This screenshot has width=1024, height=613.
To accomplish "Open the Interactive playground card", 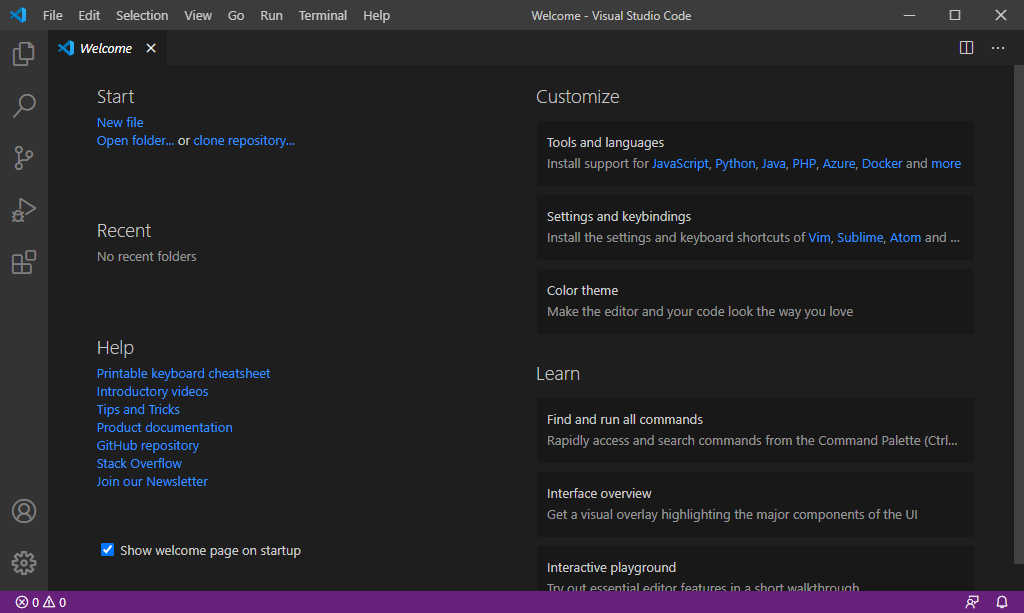I will tap(755, 569).
